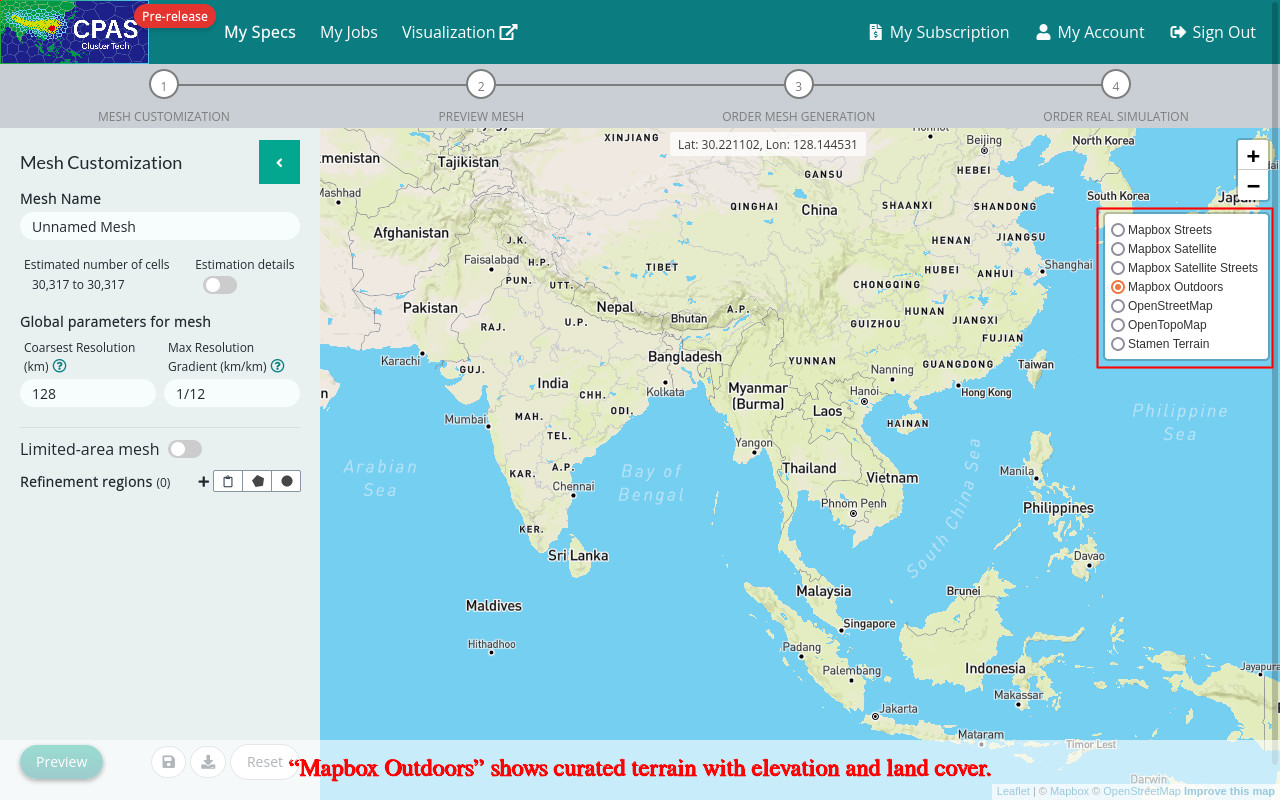The width and height of the screenshot is (1280, 800).
Task: Select the polygon refinement region tool
Action: pyautogui.click(x=258, y=481)
